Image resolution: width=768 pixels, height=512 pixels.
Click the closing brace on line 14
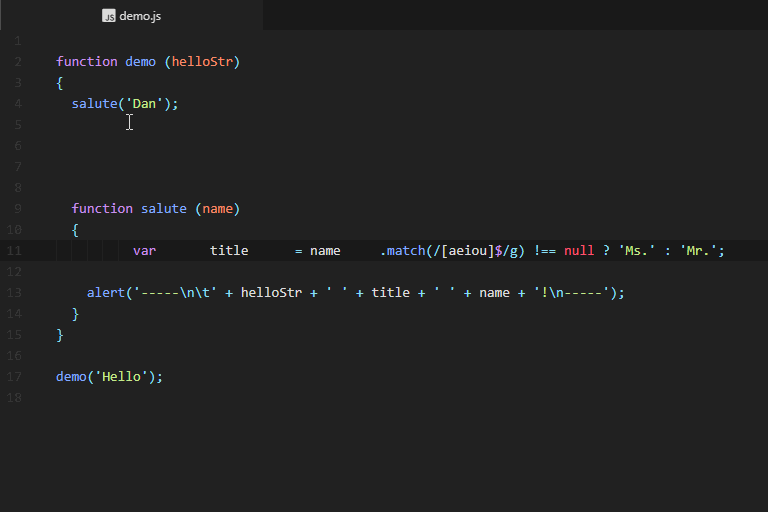click(x=75, y=314)
